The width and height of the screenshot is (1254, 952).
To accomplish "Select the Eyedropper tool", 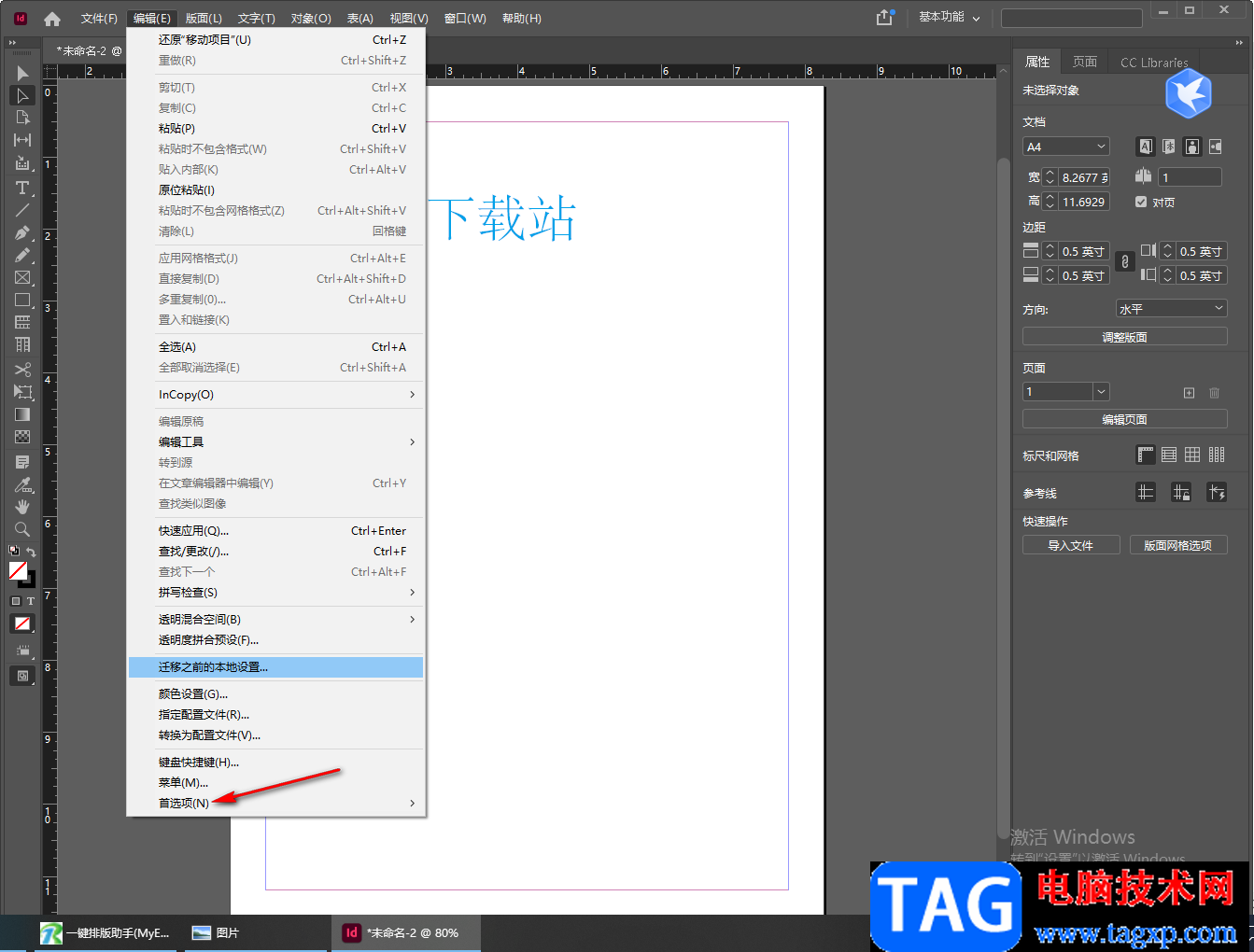I will (22, 484).
